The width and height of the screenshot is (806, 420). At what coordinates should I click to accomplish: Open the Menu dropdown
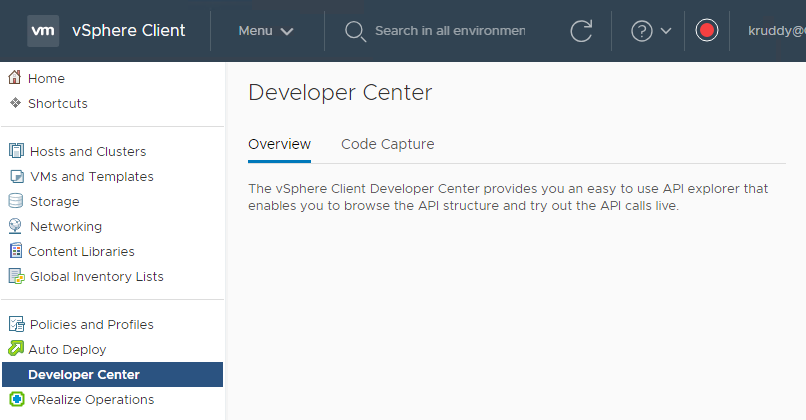[266, 31]
